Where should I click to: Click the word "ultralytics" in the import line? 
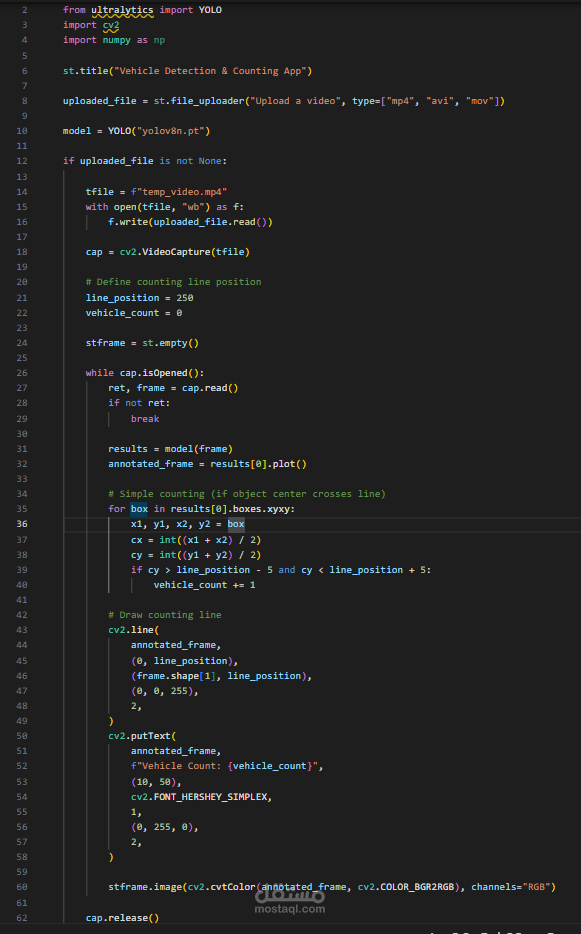pos(122,10)
